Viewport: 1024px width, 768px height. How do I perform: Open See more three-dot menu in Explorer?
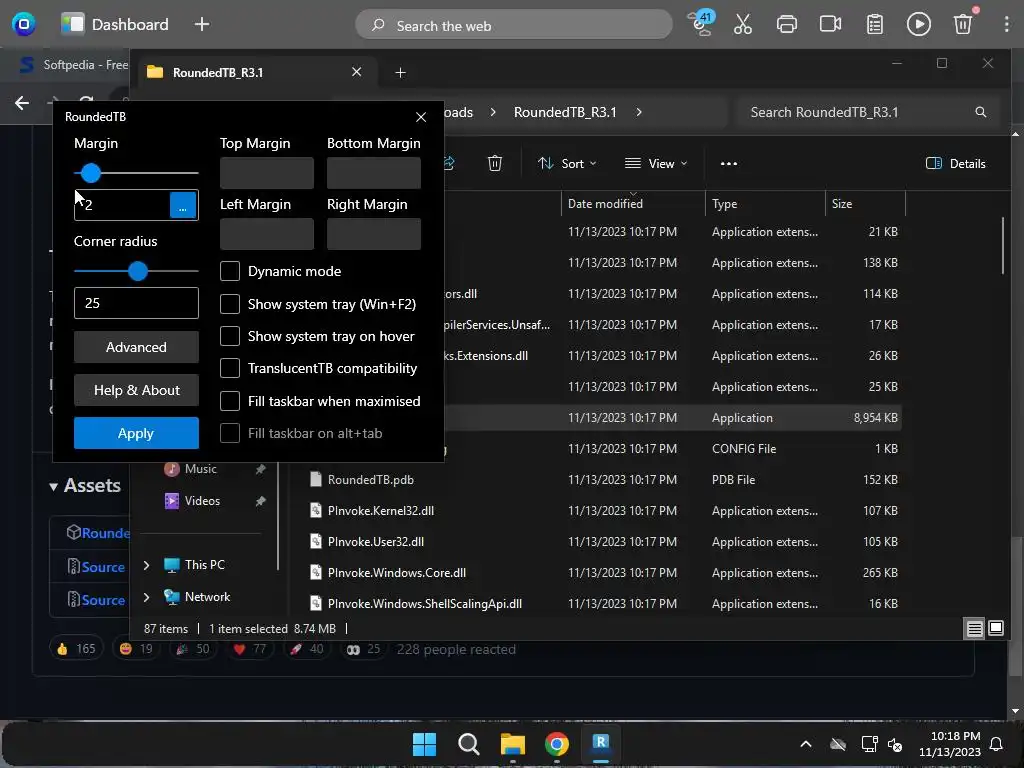tap(729, 163)
